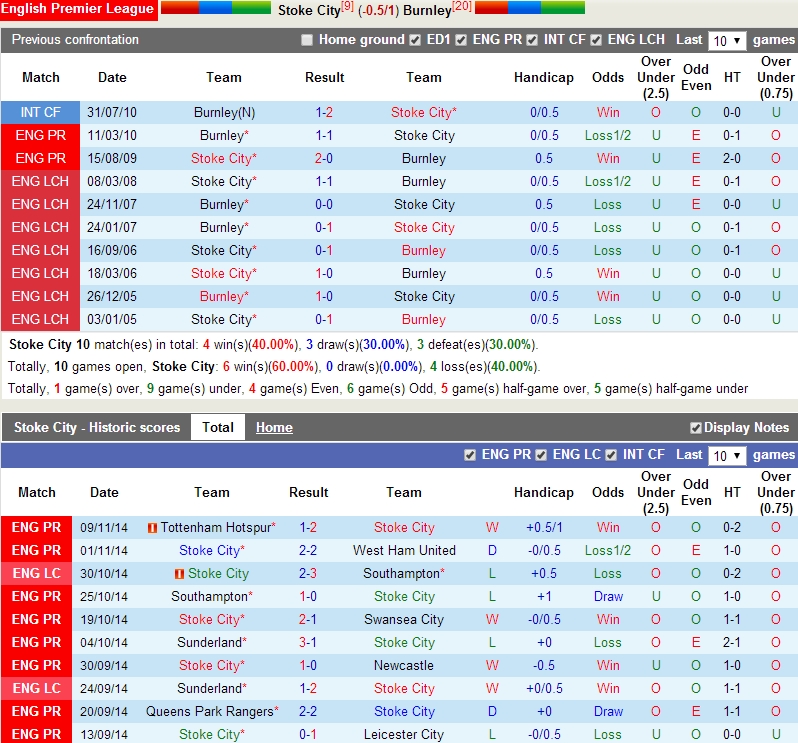
Task: Click the English Premier League header label
Action: click(x=77, y=9)
